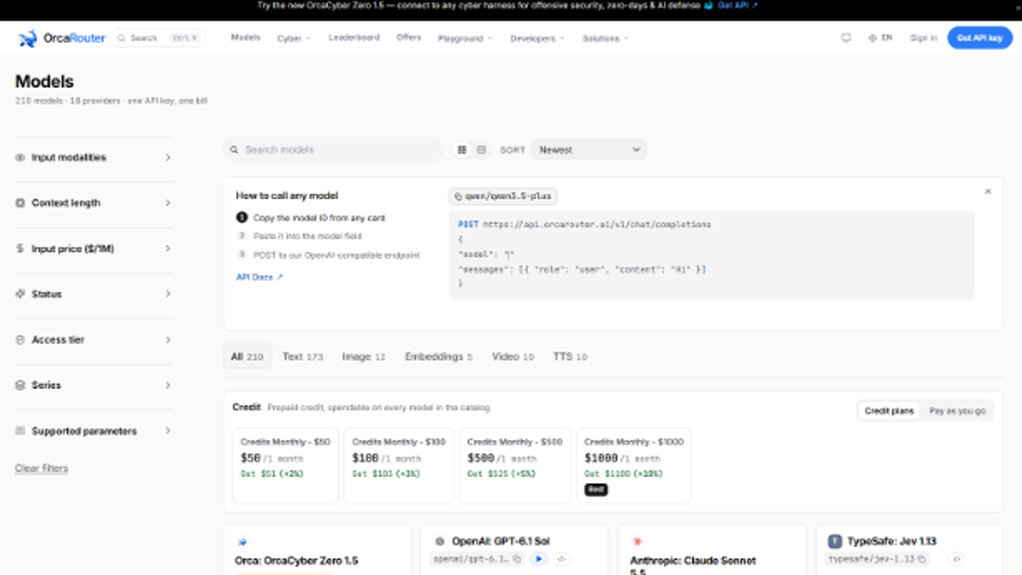1022x575 pixels.
Task: Expand the Series filter
Action: 93,385
